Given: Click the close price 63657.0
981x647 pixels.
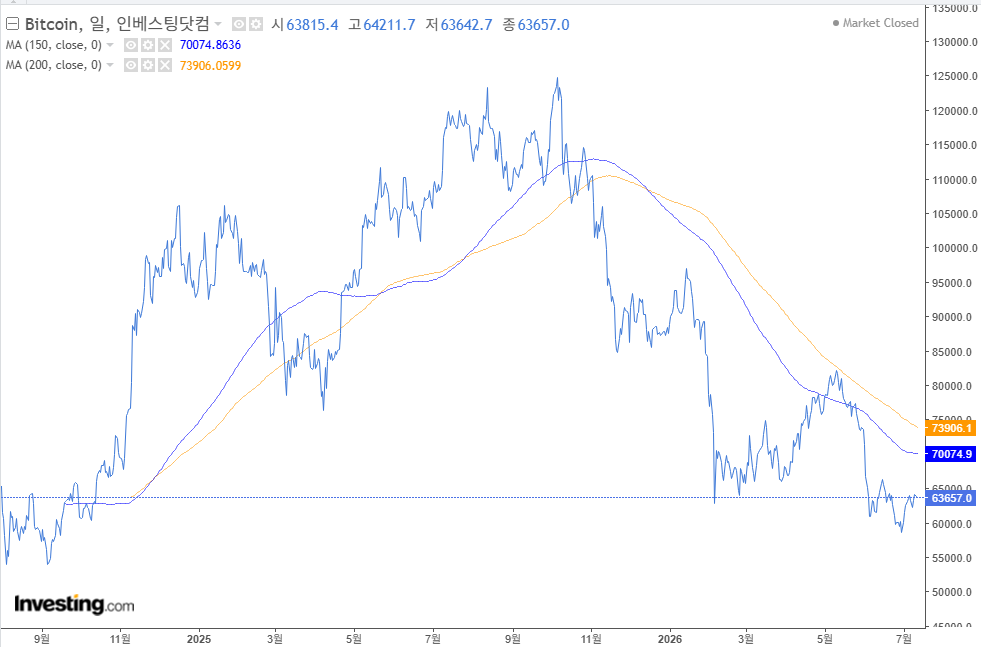Looking at the screenshot, I should tap(544, 24).
